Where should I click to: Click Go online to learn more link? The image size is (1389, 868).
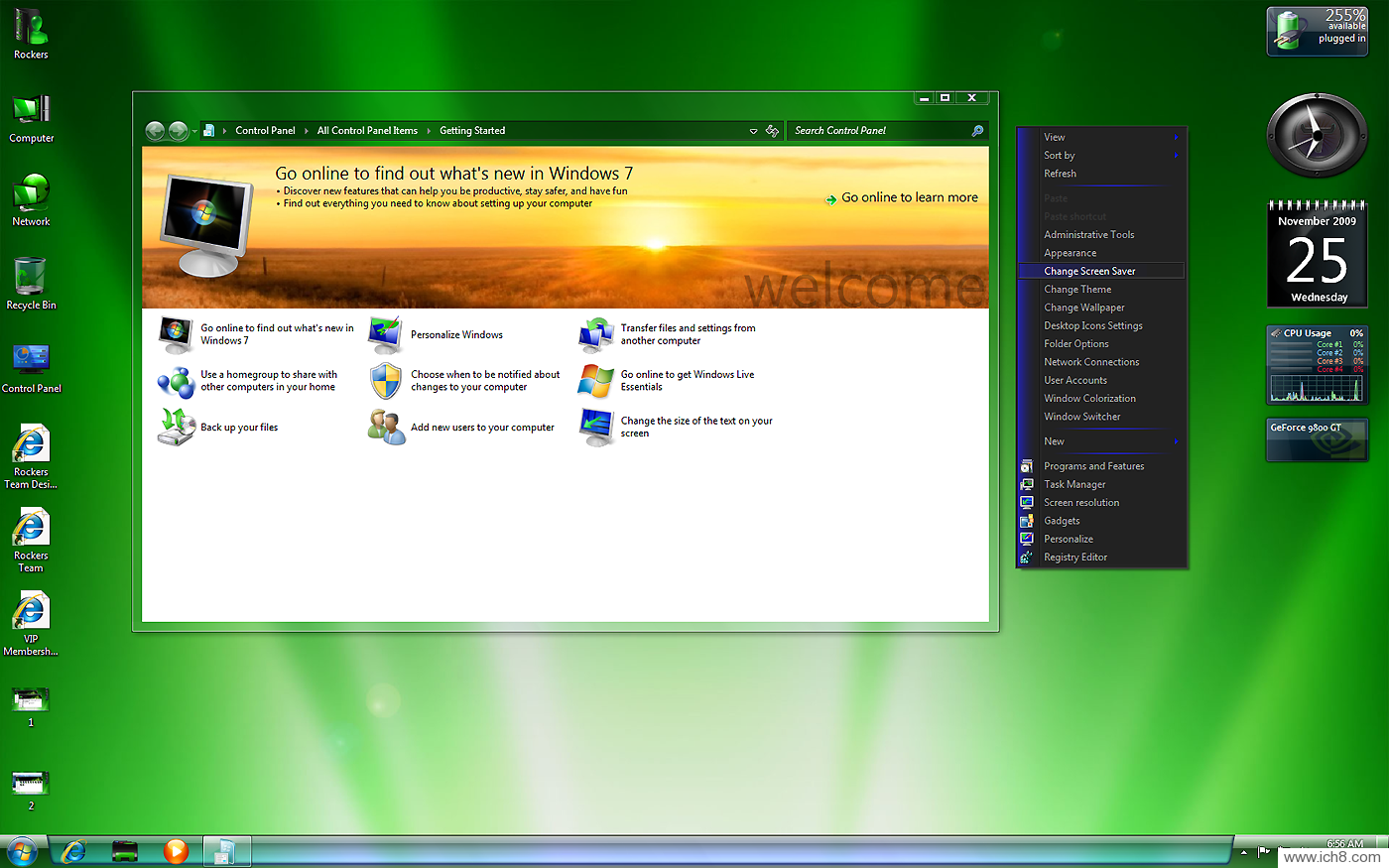pos(901,198)
